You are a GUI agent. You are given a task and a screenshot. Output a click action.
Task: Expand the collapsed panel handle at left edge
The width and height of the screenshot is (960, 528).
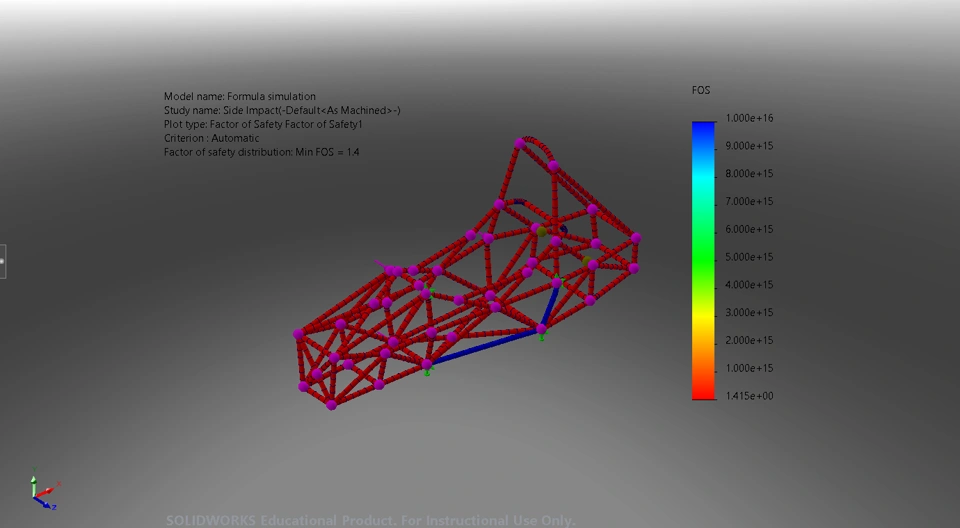(2, 262)
